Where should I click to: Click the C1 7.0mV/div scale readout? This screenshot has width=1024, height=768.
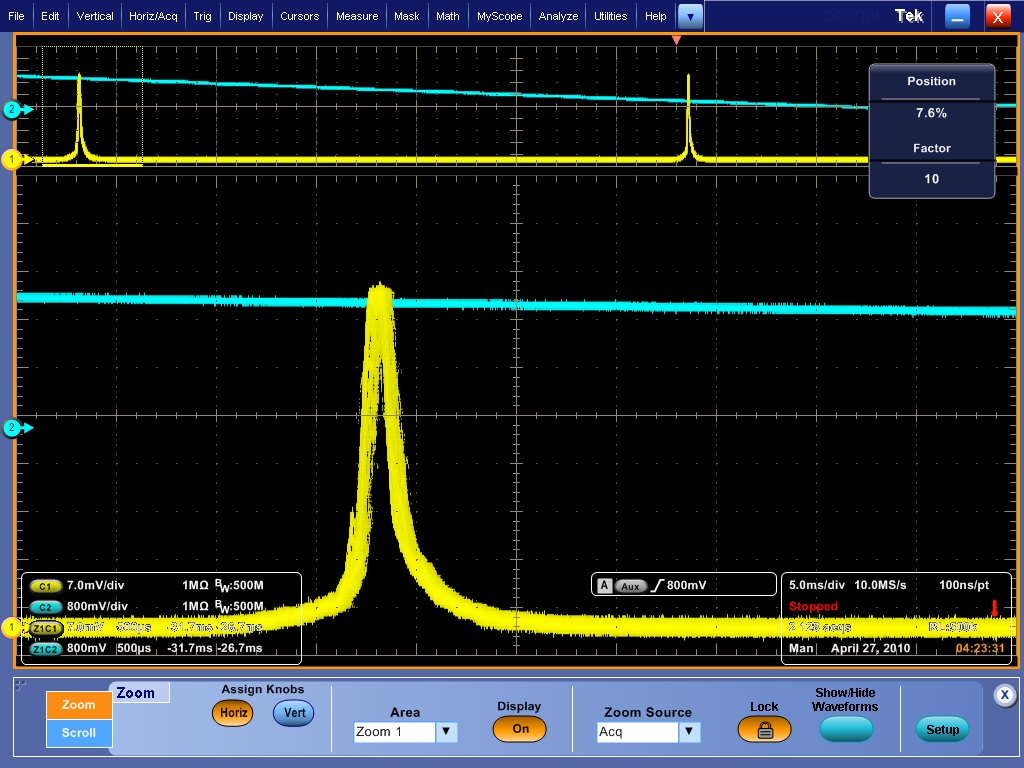coord(95,585)
